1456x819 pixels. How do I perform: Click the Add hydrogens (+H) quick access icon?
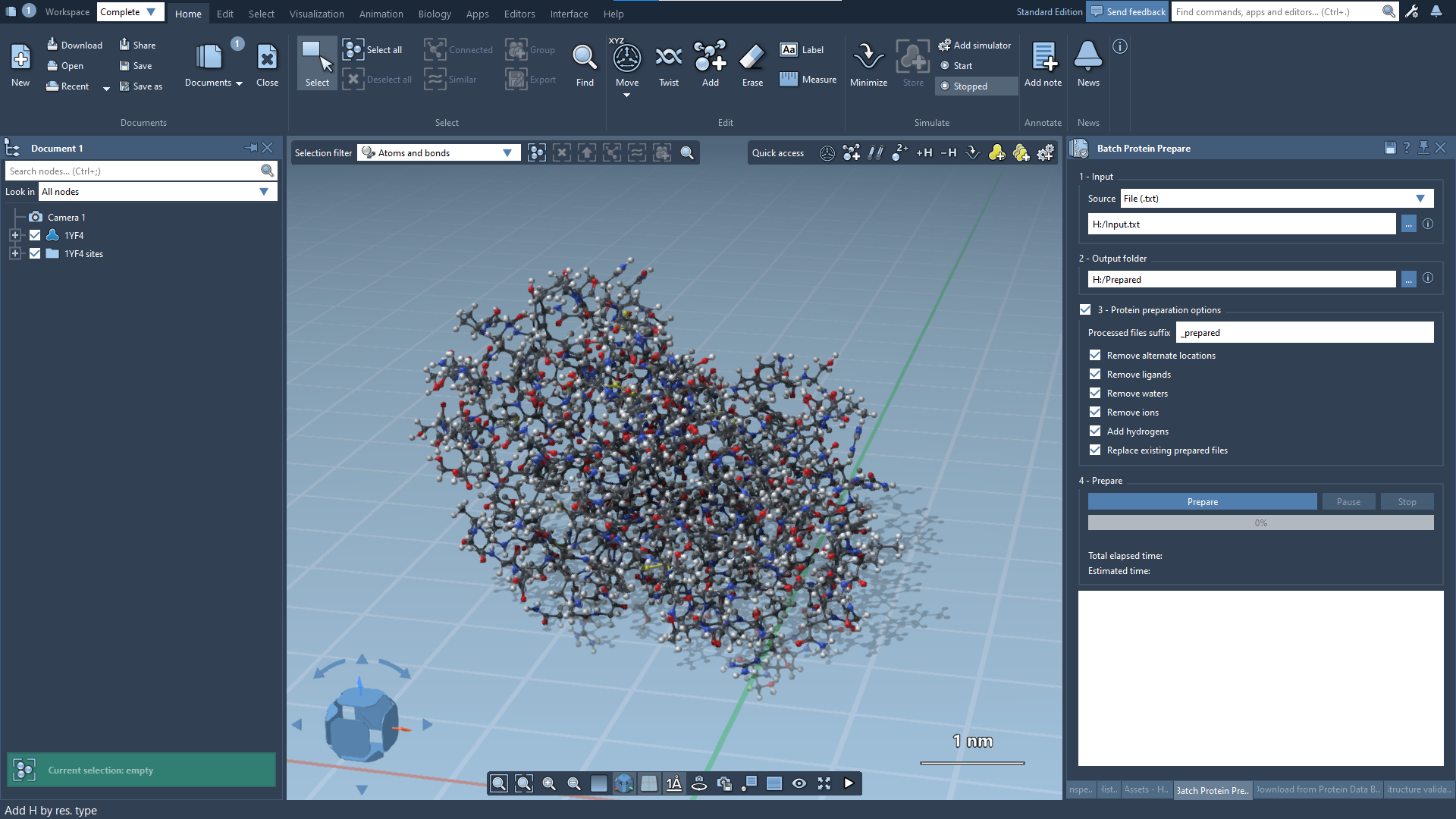924,153
